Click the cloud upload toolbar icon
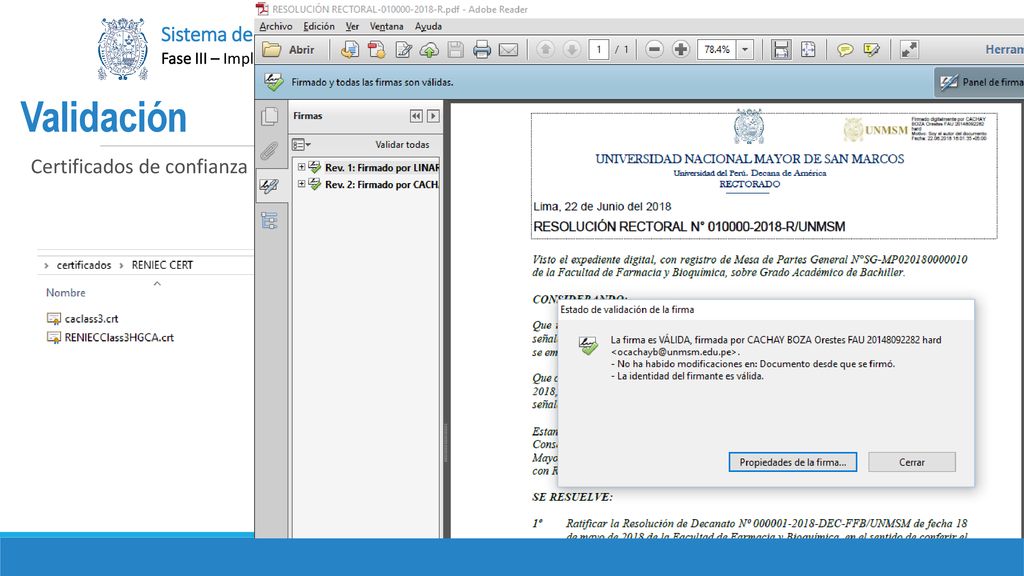The height and width of the screenshot is (576, 1024). click(429, 50)
